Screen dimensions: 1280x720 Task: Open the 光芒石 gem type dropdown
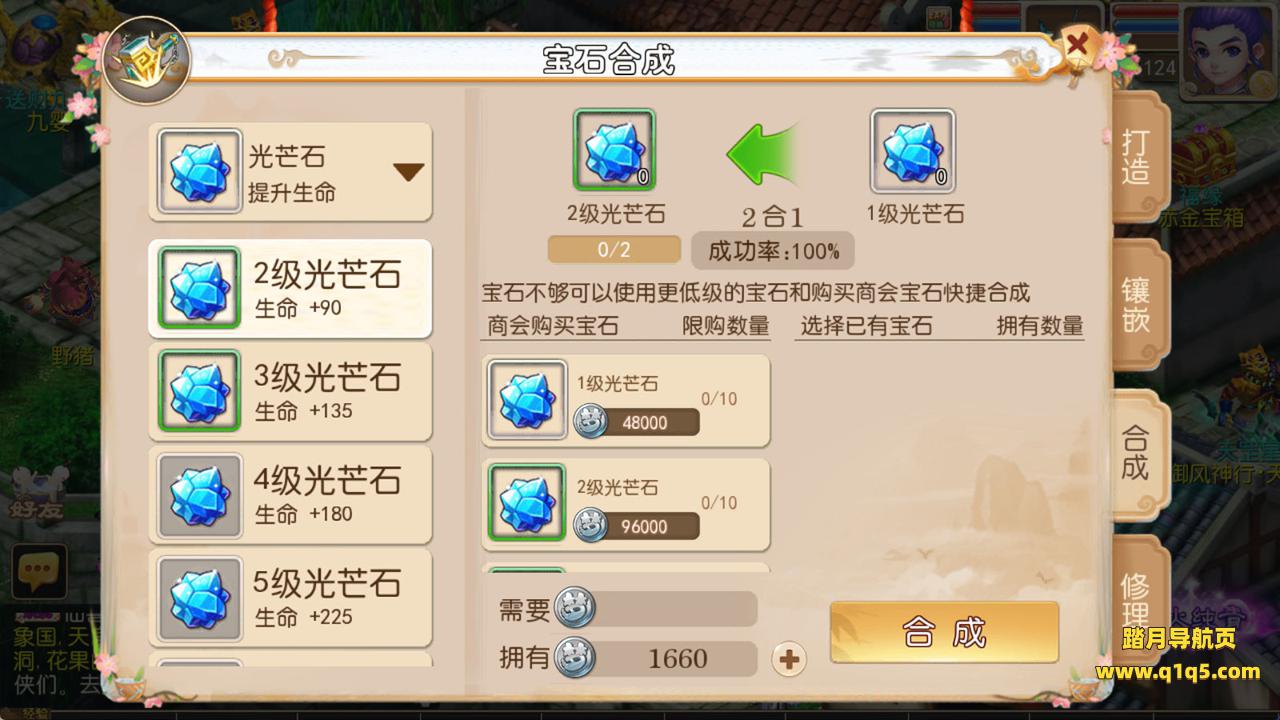[x=290, y=171]
